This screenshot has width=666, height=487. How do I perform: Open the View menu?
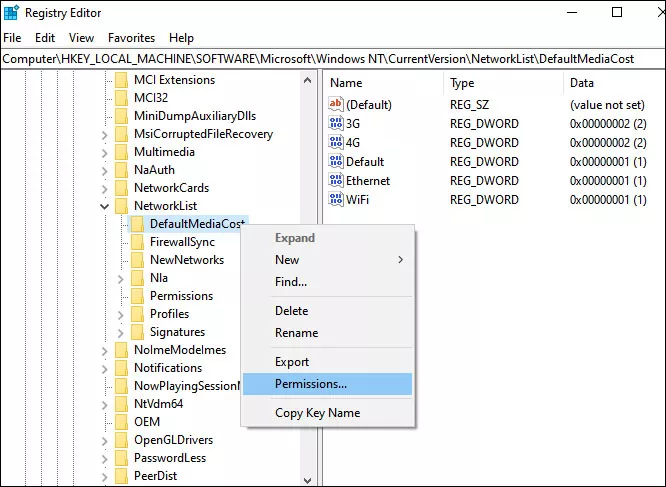[x=81, y=38]
